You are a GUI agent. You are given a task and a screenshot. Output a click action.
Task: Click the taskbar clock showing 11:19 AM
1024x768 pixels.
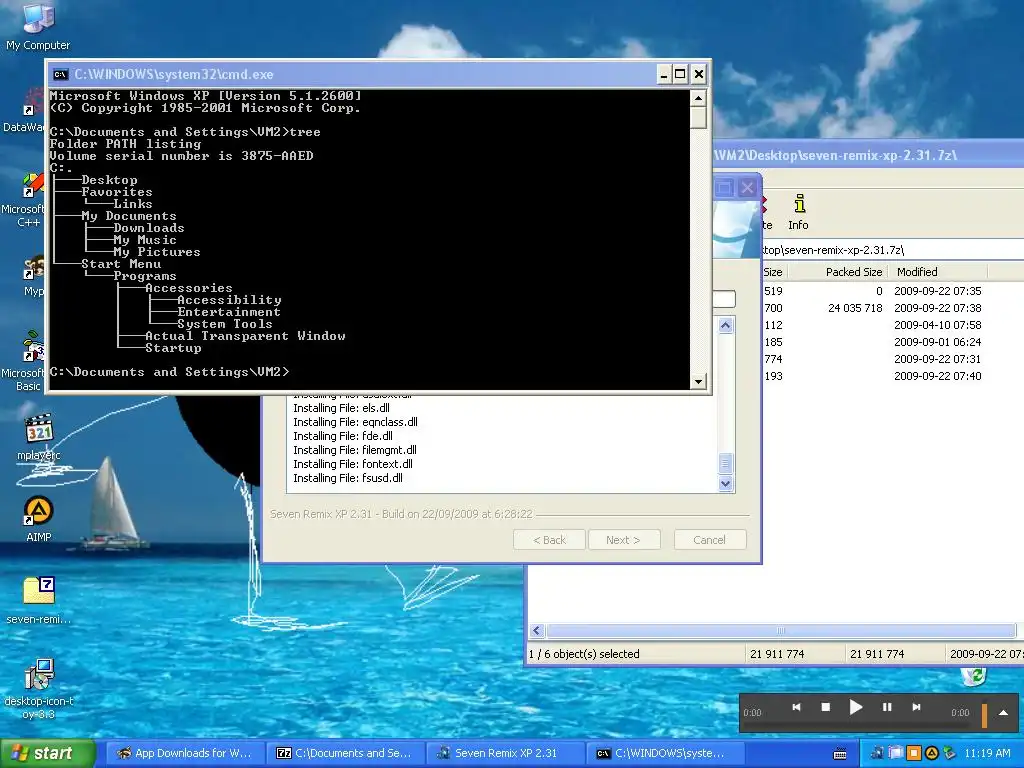click(x=987, y=753)
